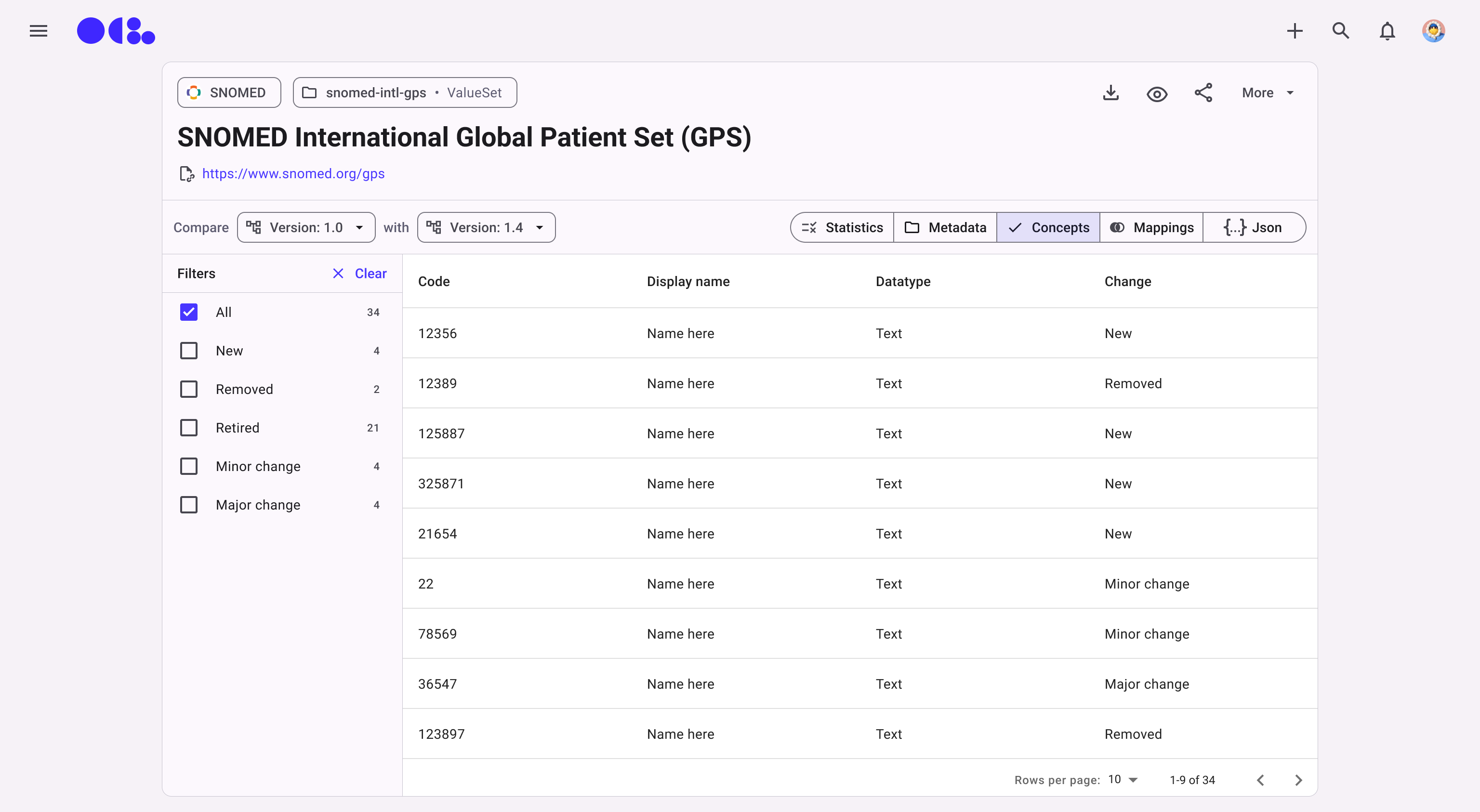Screen dimensions: 1480x812
Task: Open the Version 1.4 dropdown
Action: [486, 227]
